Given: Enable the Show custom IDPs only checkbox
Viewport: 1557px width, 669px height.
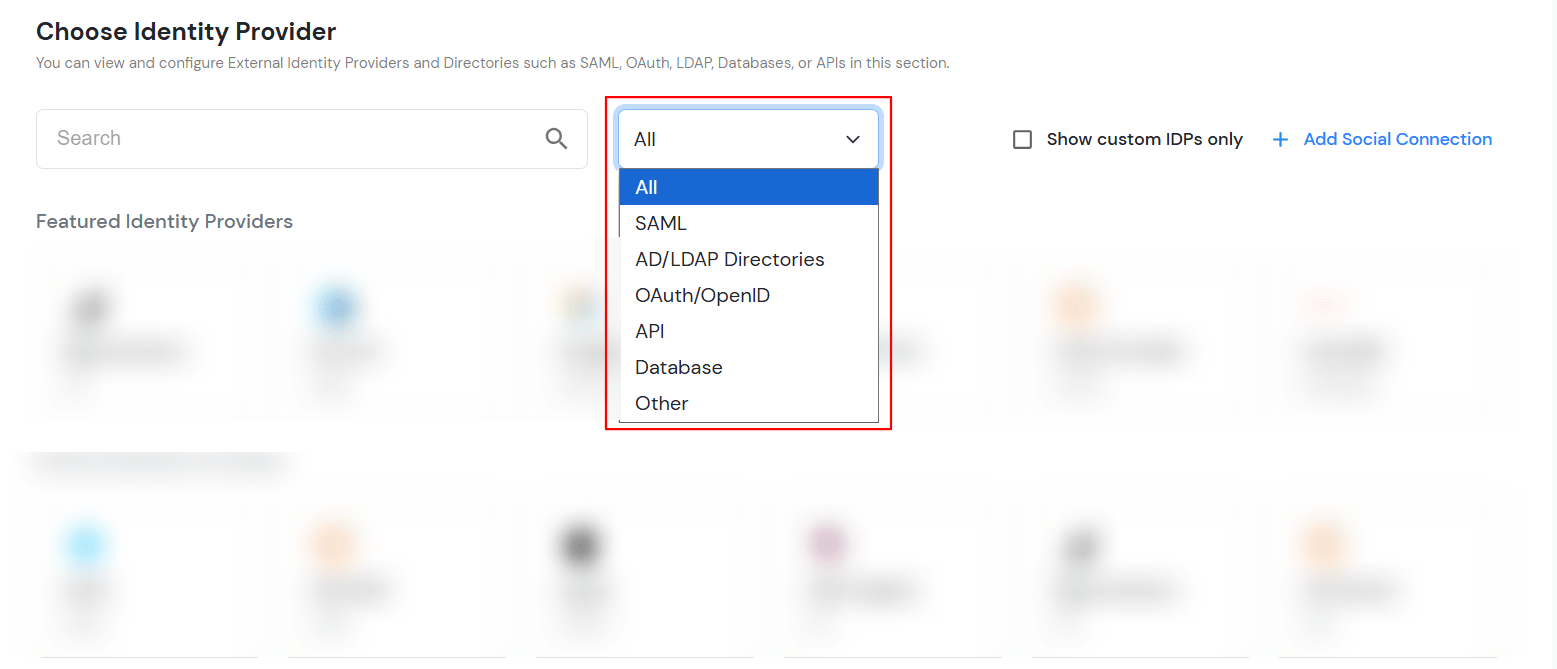Looking at the screenshot, I should point(1022,139).
